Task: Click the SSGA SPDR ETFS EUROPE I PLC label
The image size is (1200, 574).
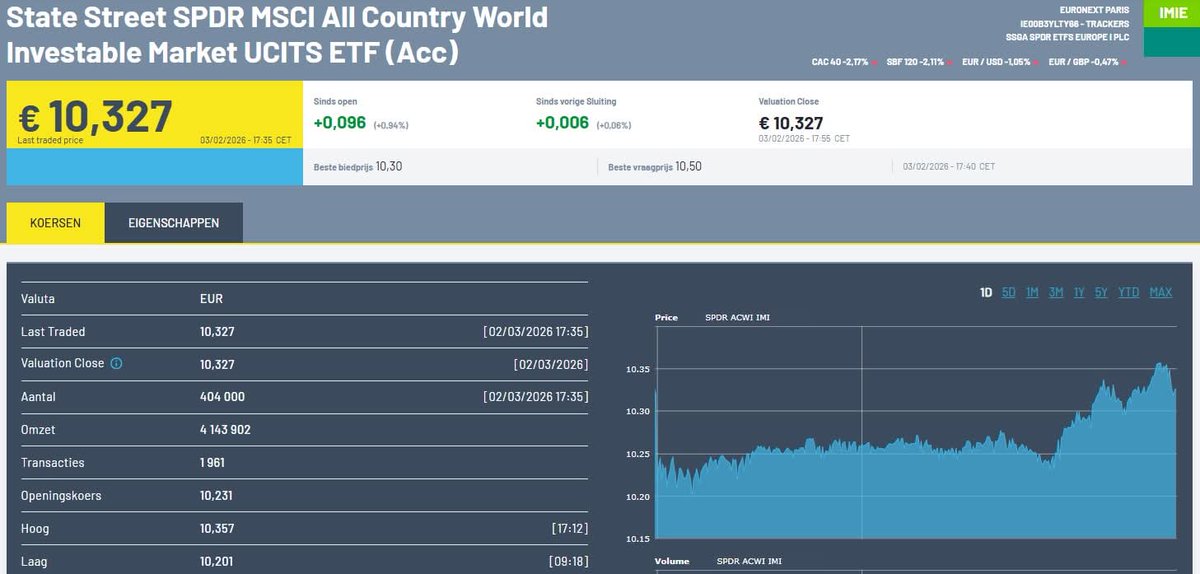Action: (x=1068, y=37)
